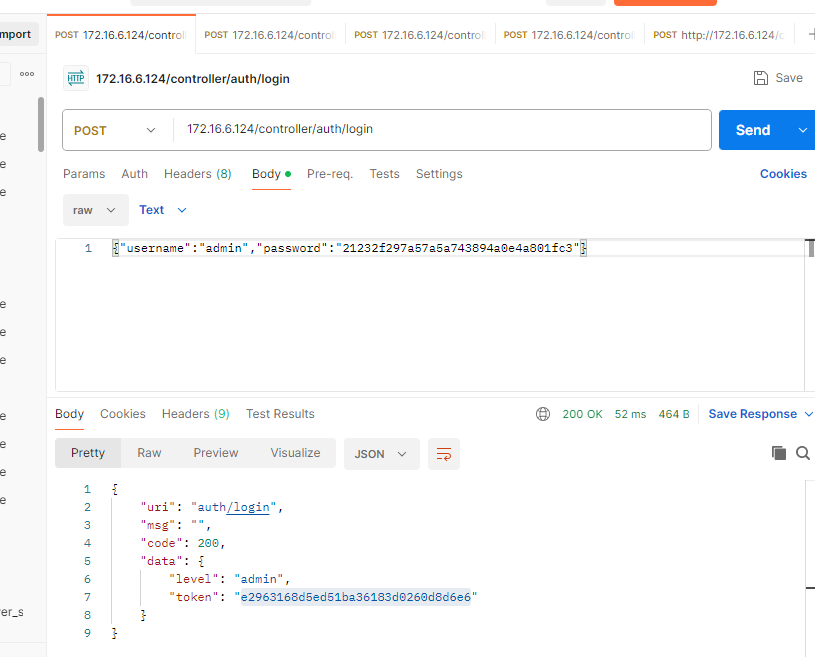Open the Pre-req. tab

coord(330,174)
